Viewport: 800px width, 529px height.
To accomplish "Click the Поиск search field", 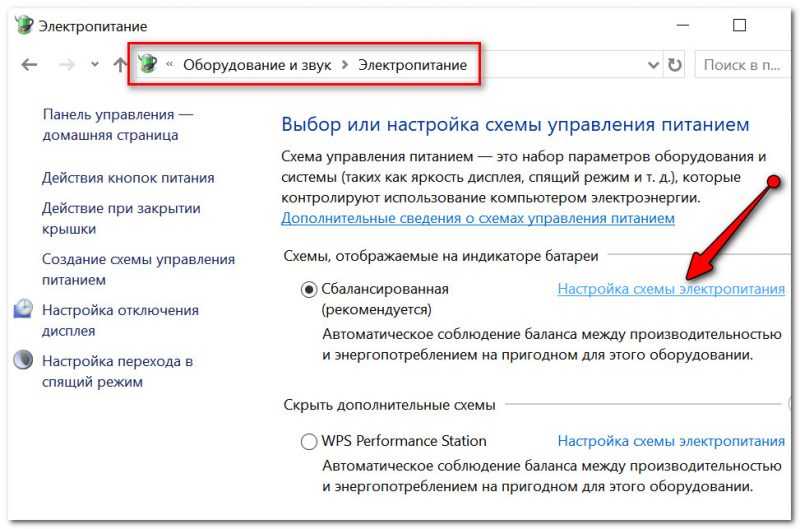I will [x=743, y=65].
